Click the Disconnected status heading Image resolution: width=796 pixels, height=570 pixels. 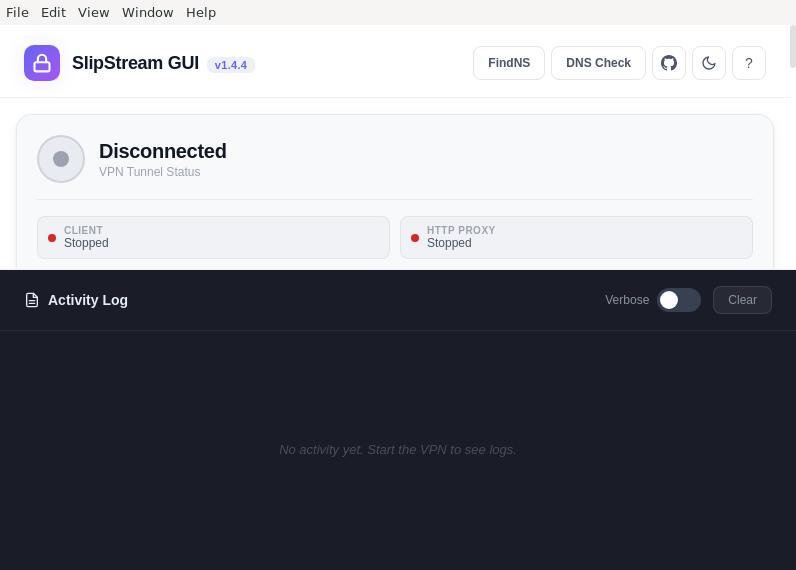click(x=162, y=151)
